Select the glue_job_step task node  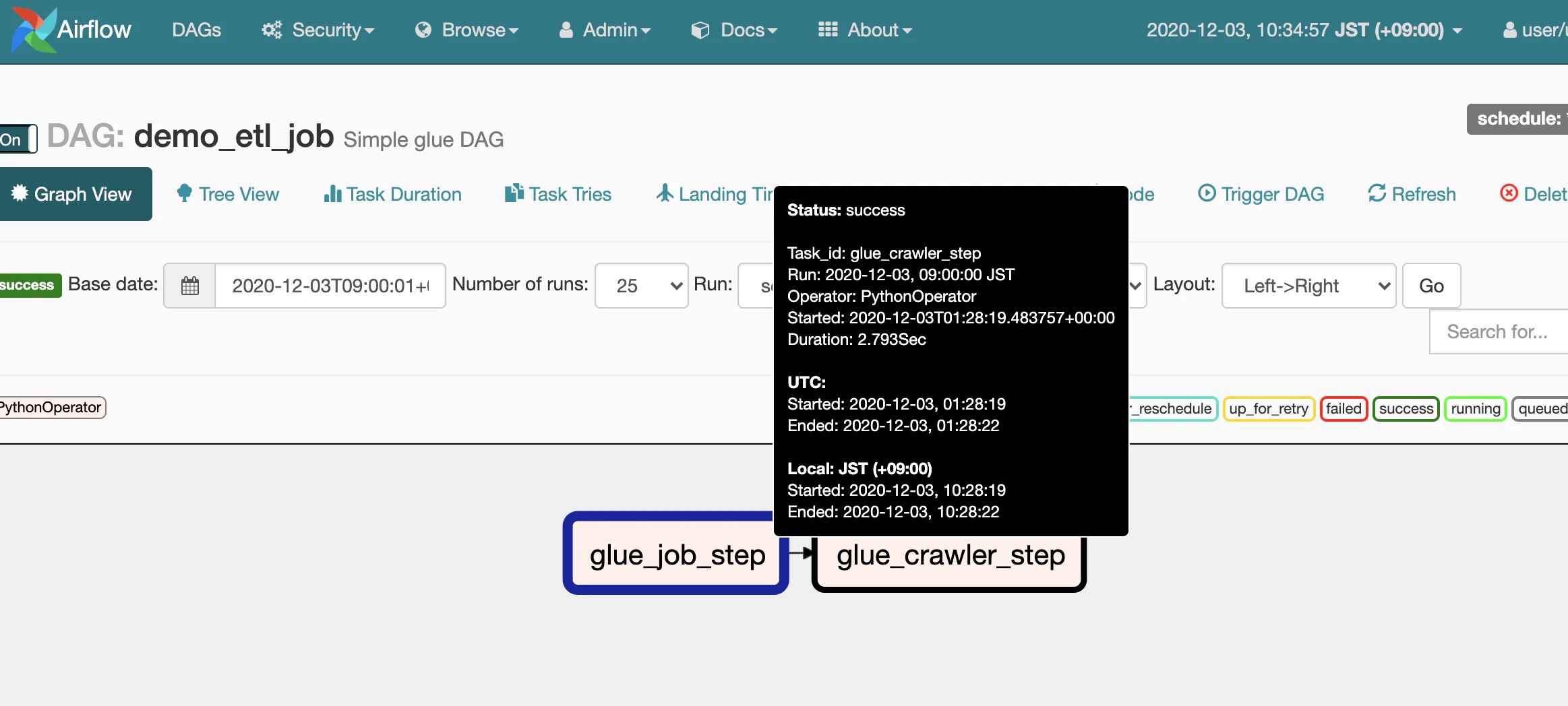click(676, 554)
